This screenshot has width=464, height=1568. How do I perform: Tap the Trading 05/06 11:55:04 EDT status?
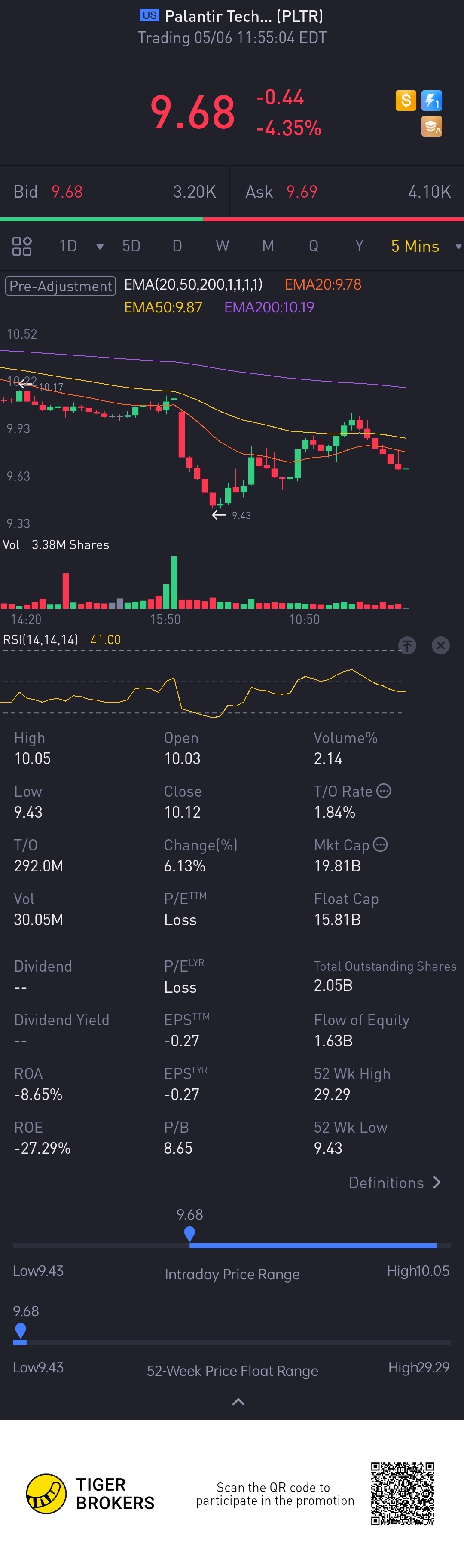(232, 38)
